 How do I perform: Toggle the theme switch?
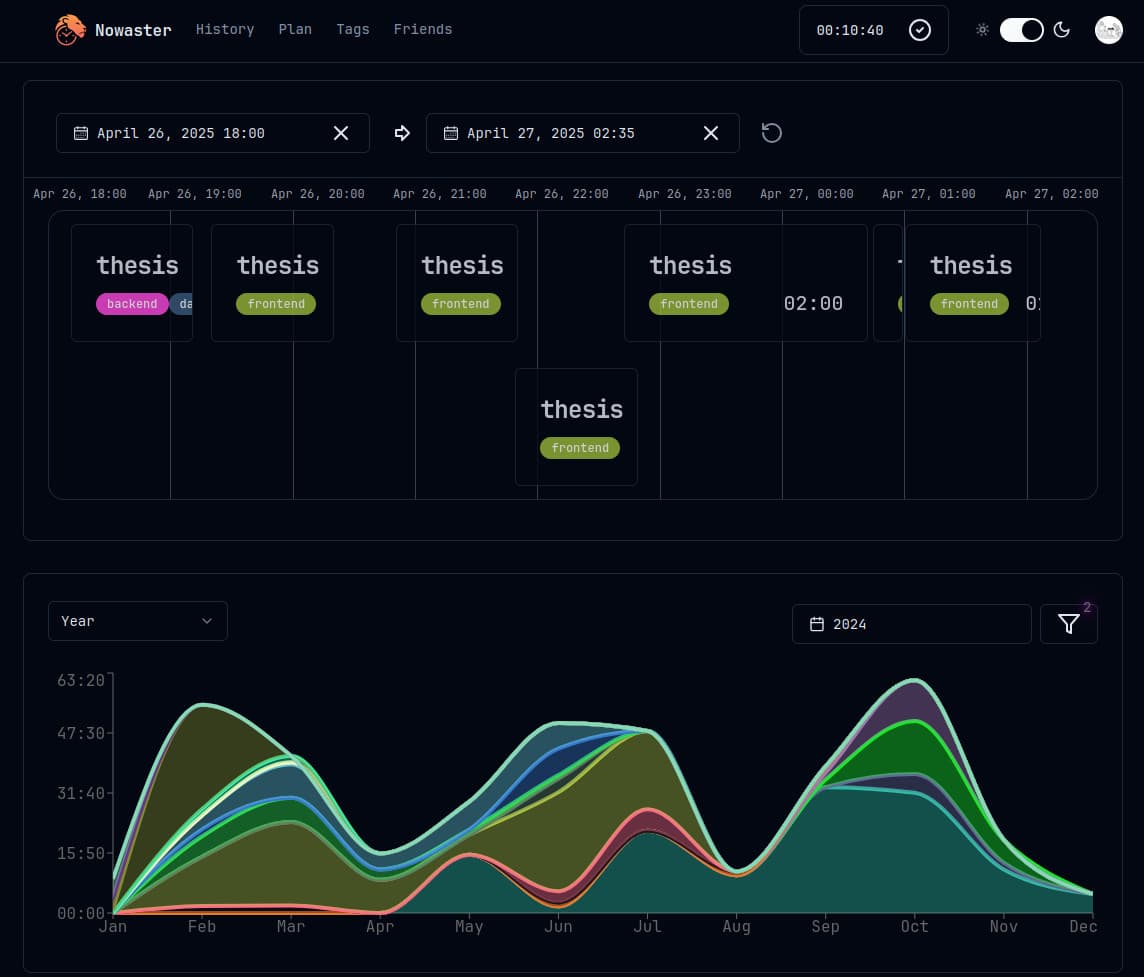point(1021,30)
